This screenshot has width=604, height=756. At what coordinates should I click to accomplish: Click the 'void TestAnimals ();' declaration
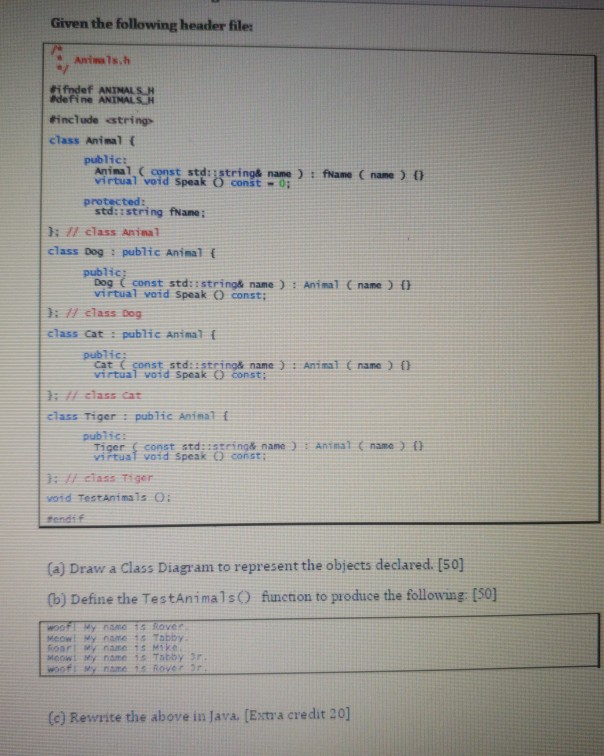[108, 498]
